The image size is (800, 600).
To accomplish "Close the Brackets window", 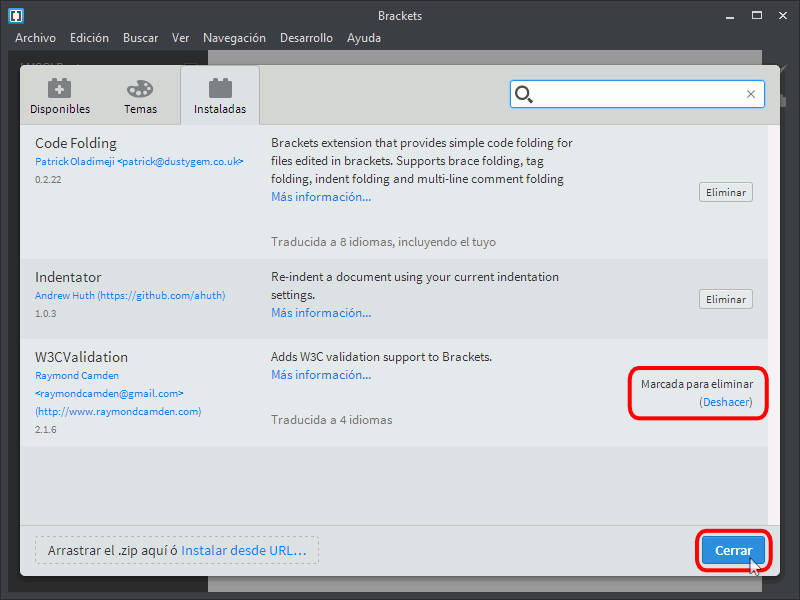I will coord(783,16).
